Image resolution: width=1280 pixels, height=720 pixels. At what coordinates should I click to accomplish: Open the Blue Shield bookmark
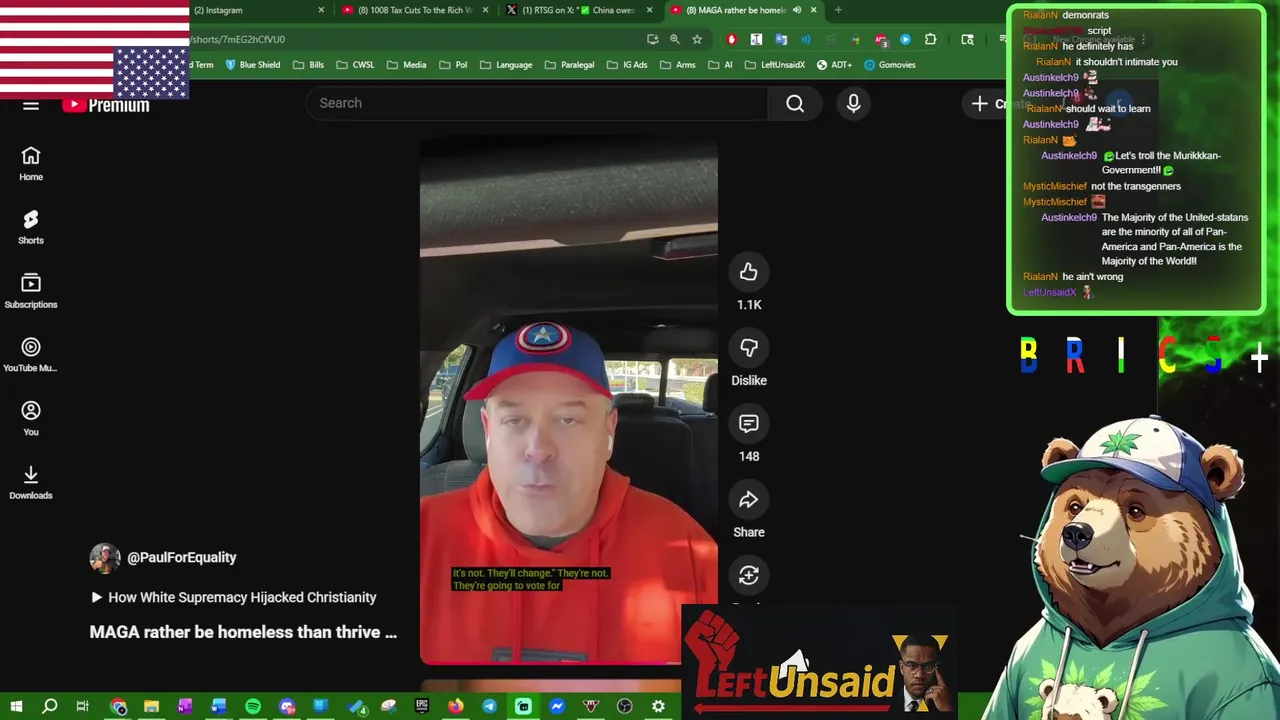tap(252, 65)
